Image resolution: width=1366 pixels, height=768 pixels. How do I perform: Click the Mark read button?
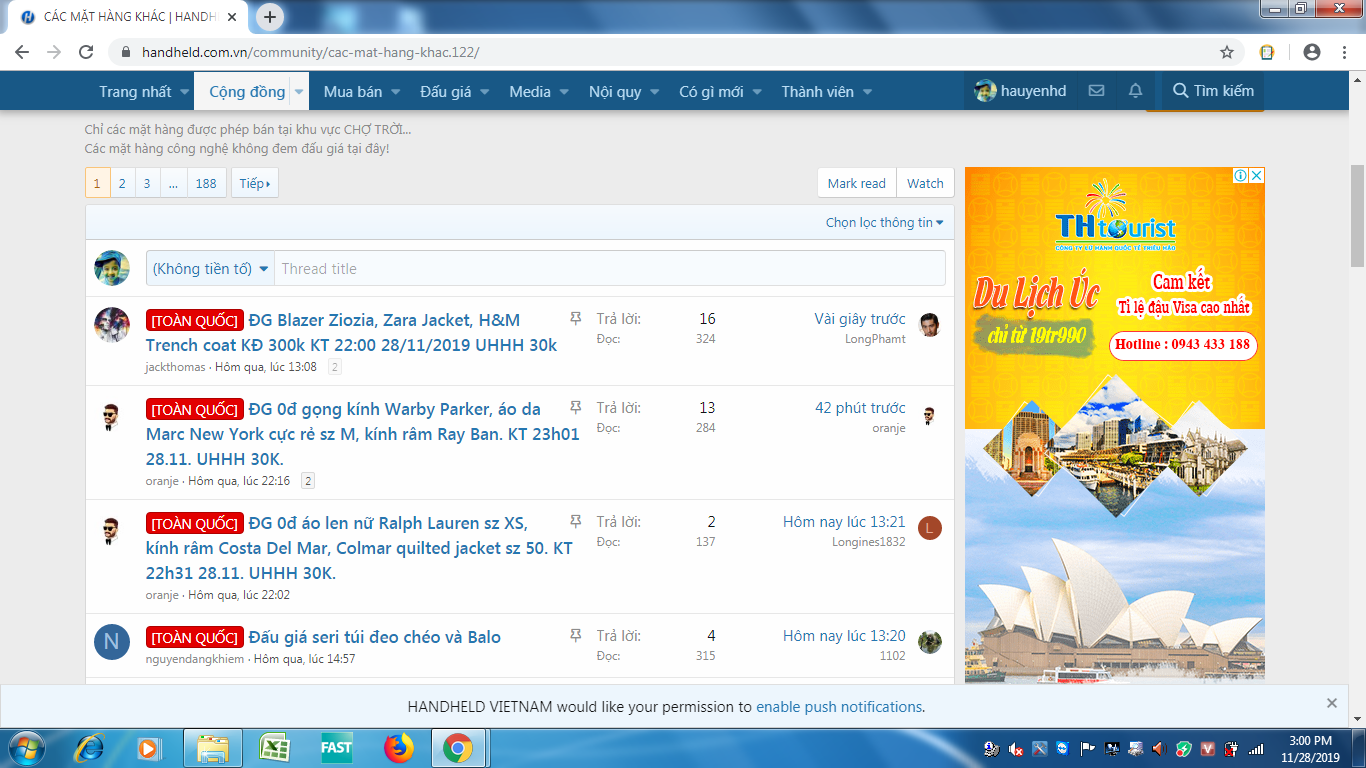coord(856,183)
